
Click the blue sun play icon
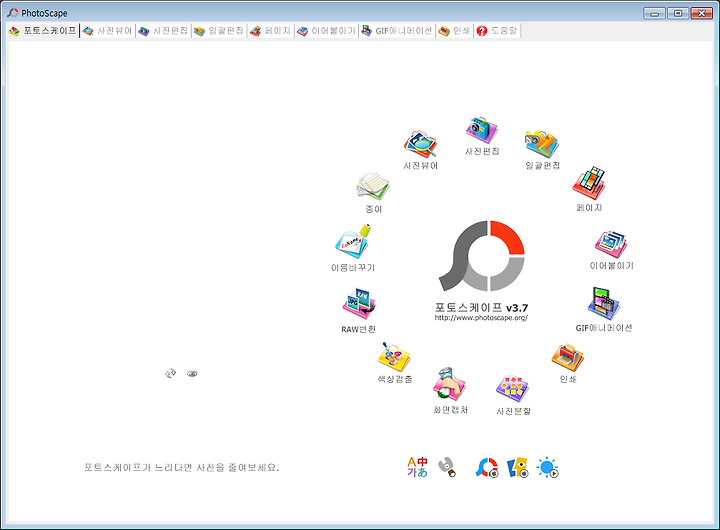click(547, 468)
